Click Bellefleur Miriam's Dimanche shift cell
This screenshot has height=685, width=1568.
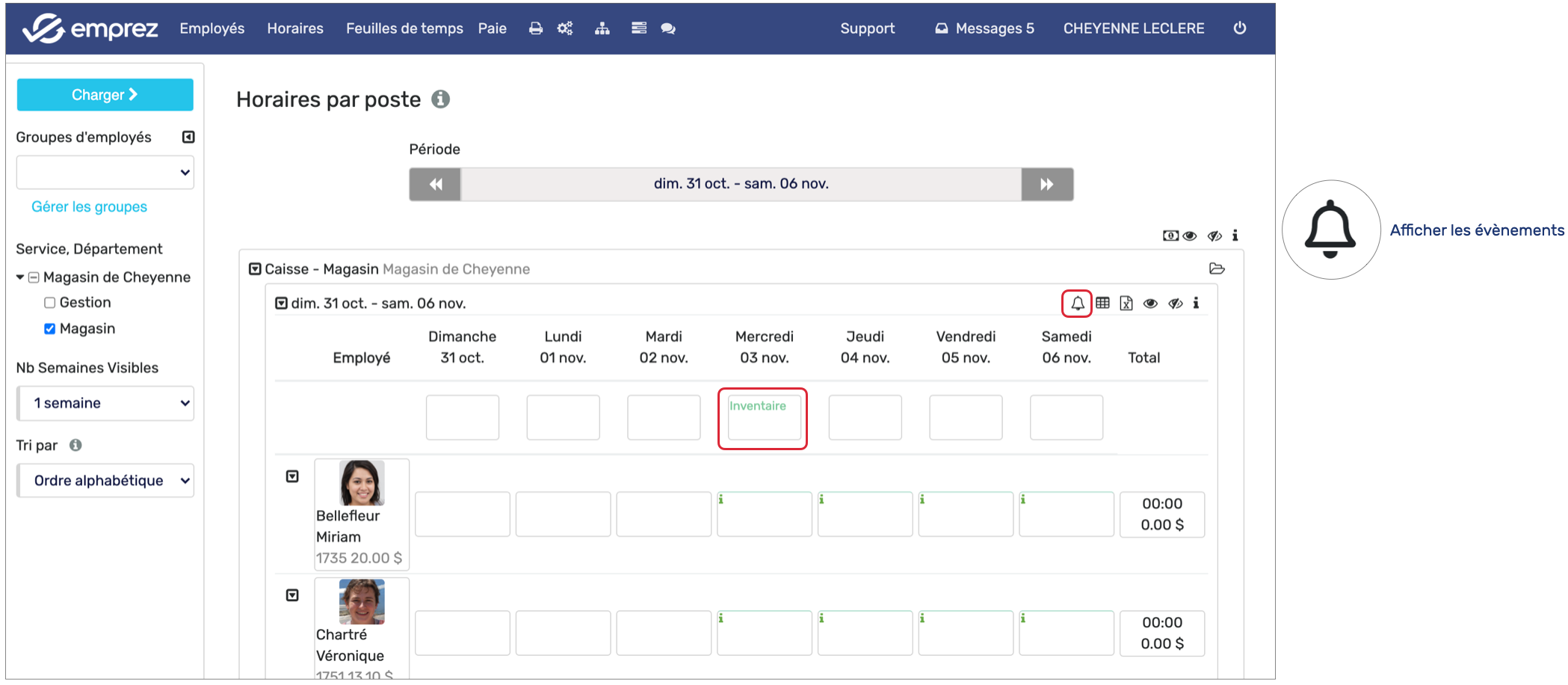[463, 514]
